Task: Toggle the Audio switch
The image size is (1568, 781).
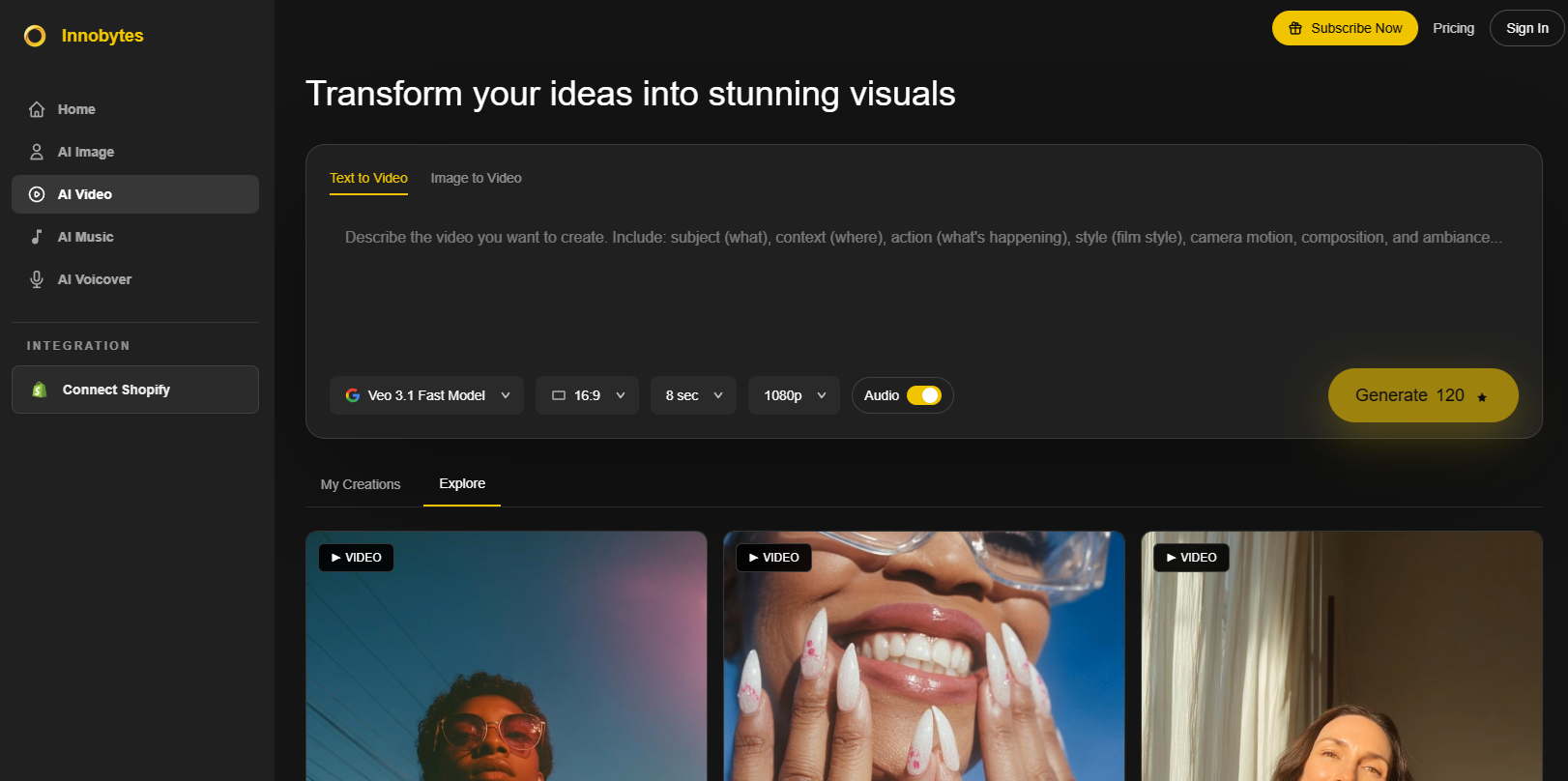Action: coord(924,395)
